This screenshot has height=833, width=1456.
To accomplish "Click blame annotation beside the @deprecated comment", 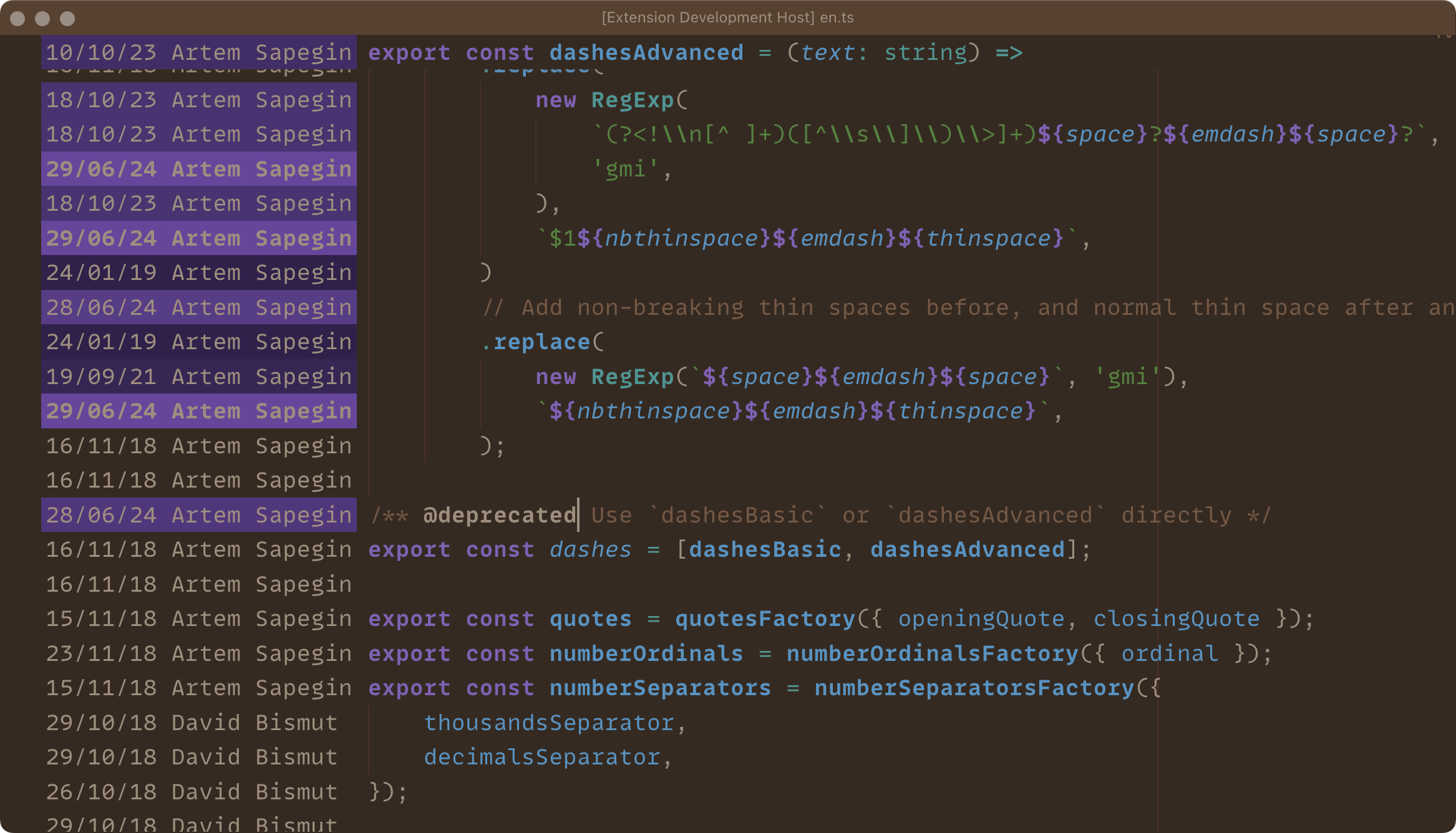I will (198, 515).
